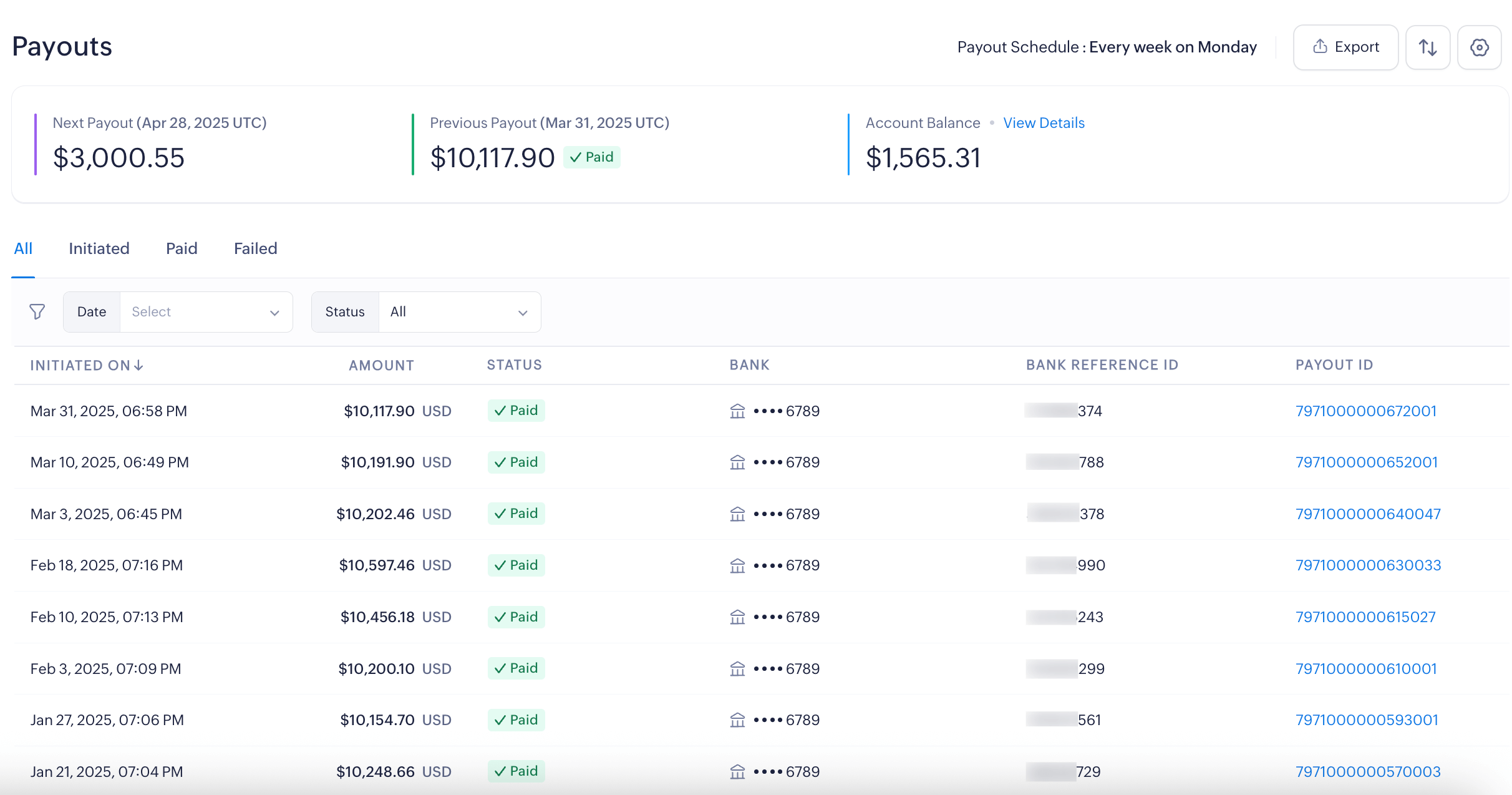The height and width of the screenshot is (795, 1512).
Task: Click bank icon in Jan 27 row
Action: 737,720
